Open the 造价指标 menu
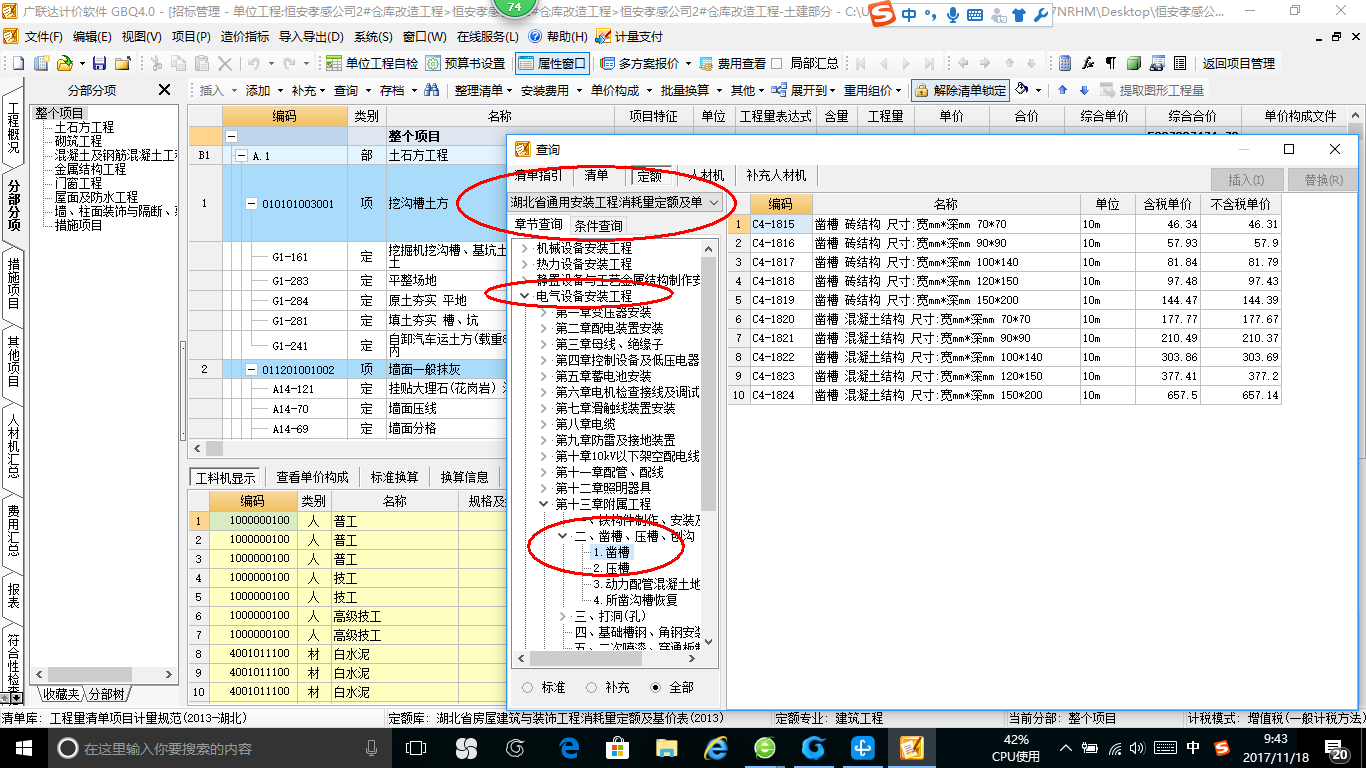This screenshot has height=768, width=1366. [245, 36]
